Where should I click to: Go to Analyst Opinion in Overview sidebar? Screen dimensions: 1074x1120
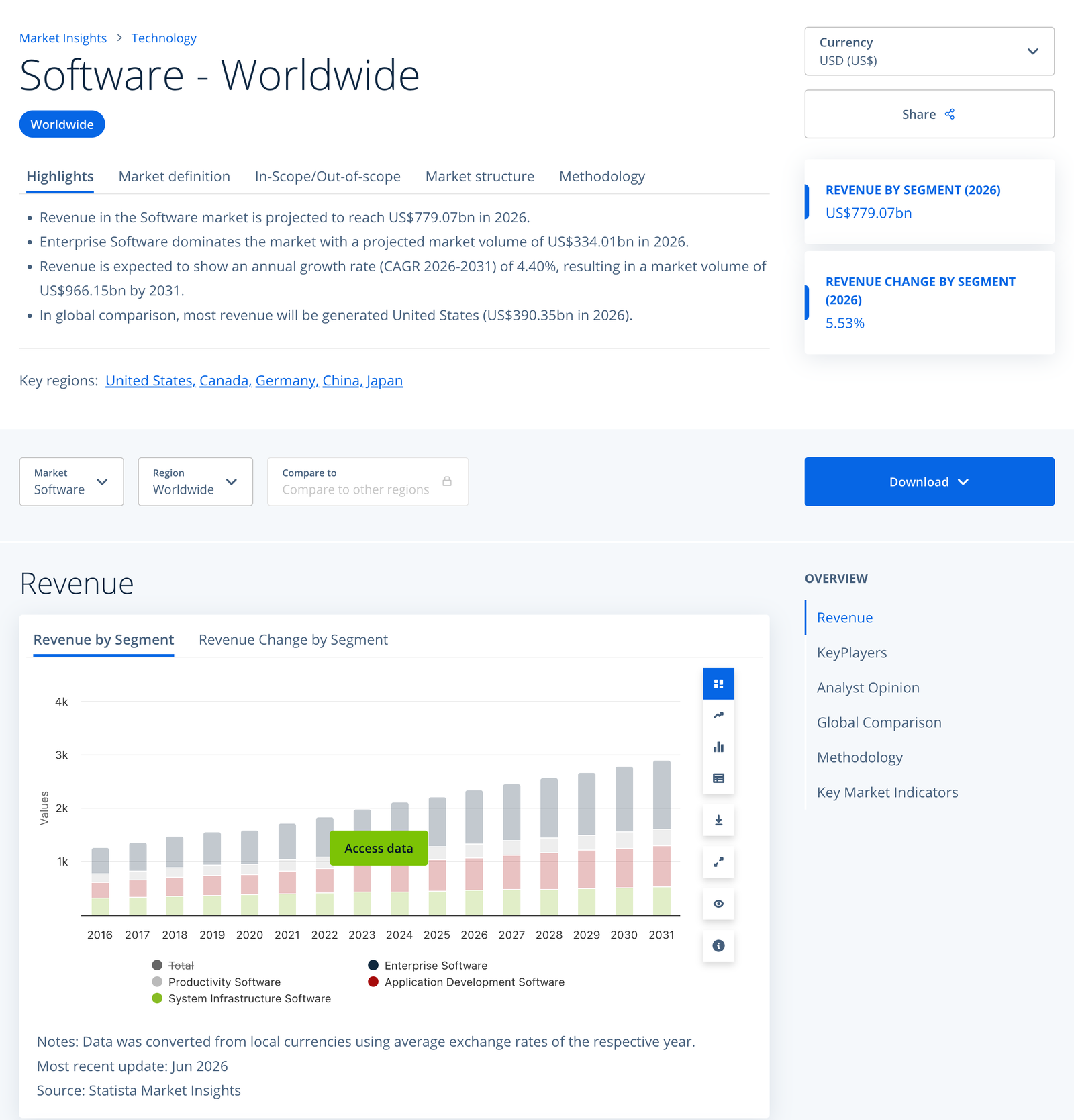click(868, 688)
